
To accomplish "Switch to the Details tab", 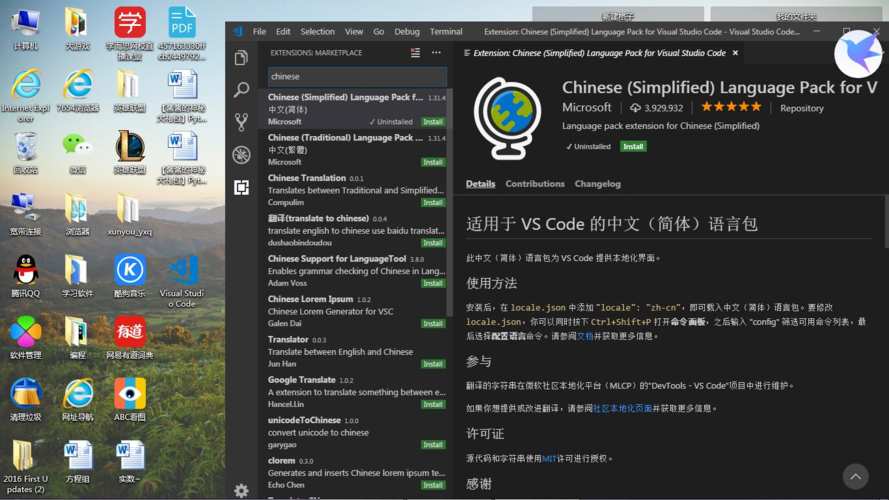I will 480,184.
